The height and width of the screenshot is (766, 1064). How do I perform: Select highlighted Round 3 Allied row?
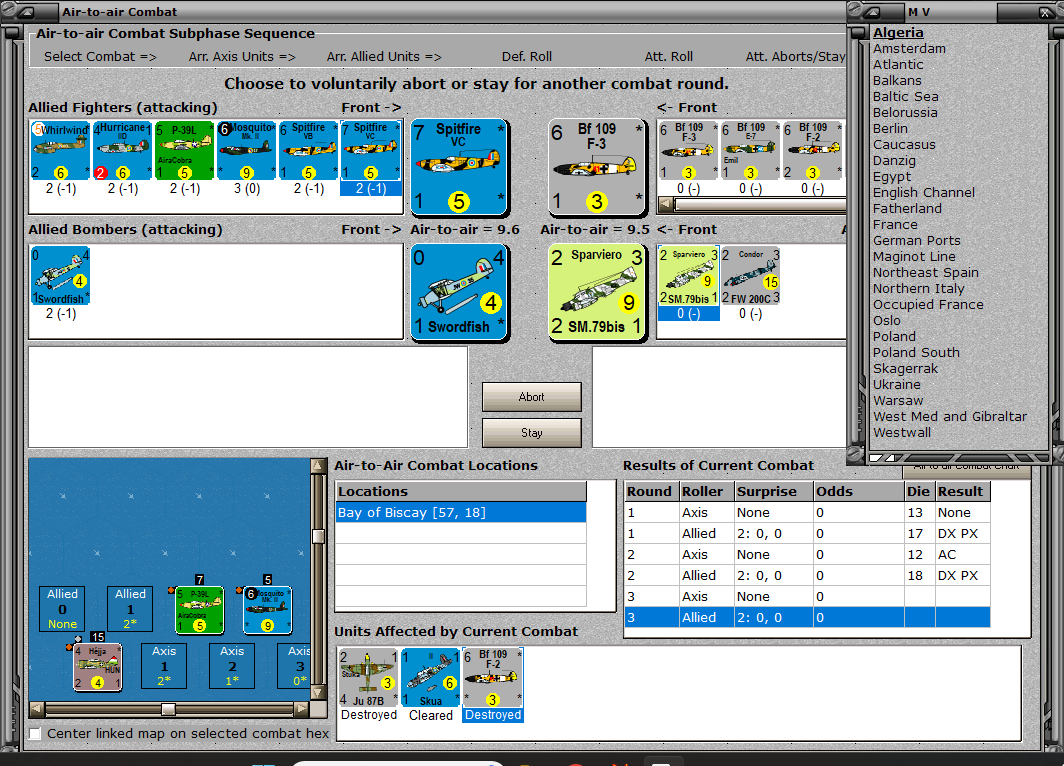click(808, 617)
